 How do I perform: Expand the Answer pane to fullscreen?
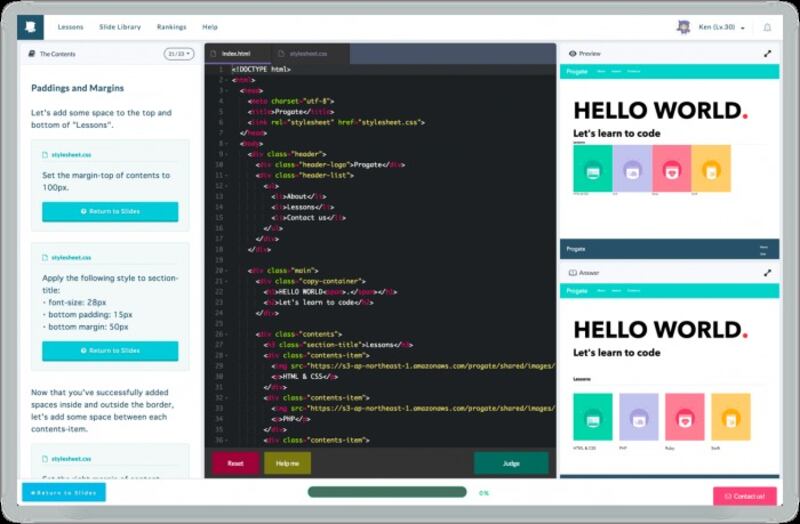click(x=767, y=272)
